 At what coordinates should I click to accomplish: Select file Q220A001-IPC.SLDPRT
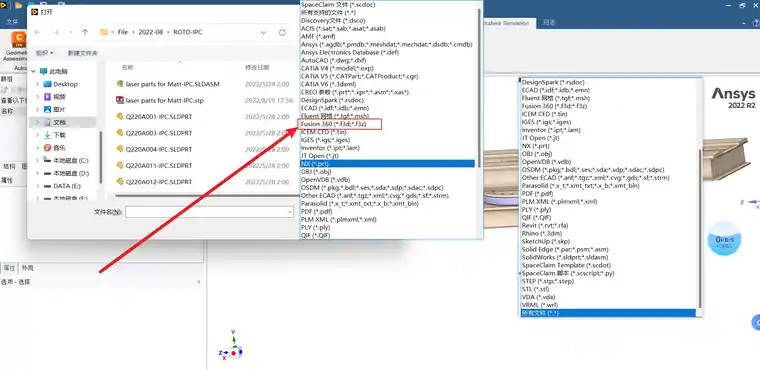tap(159, 116)
